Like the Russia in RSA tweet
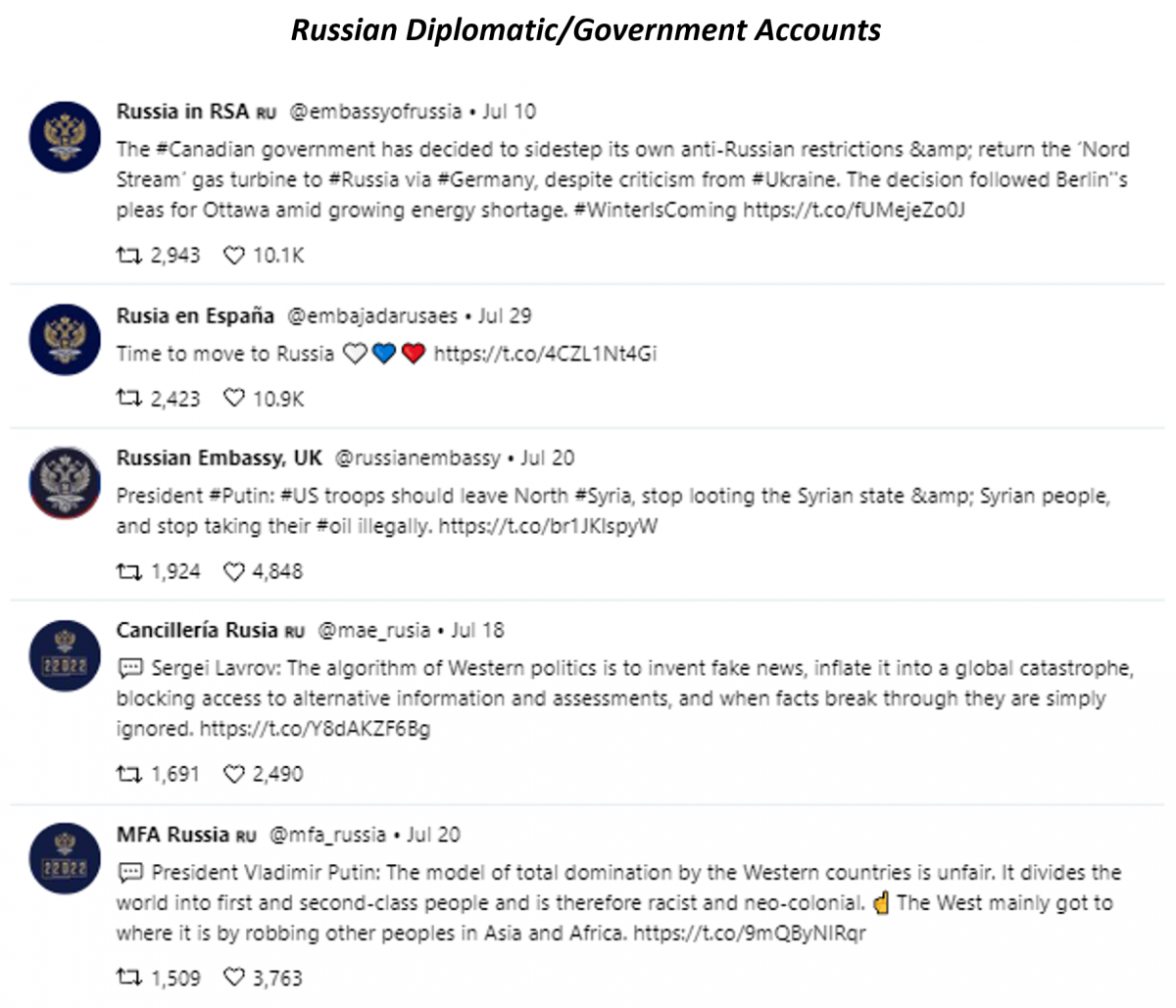 (233, 256)
